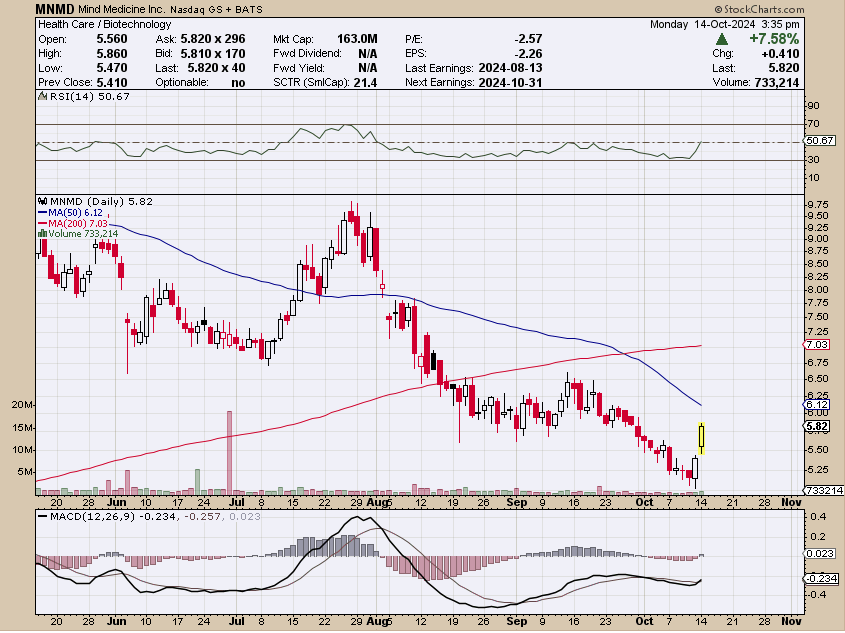Screen dimensions: 845x633
Task: Click the Fwd Dividend N/A value
Action: (x=368, y=54)
